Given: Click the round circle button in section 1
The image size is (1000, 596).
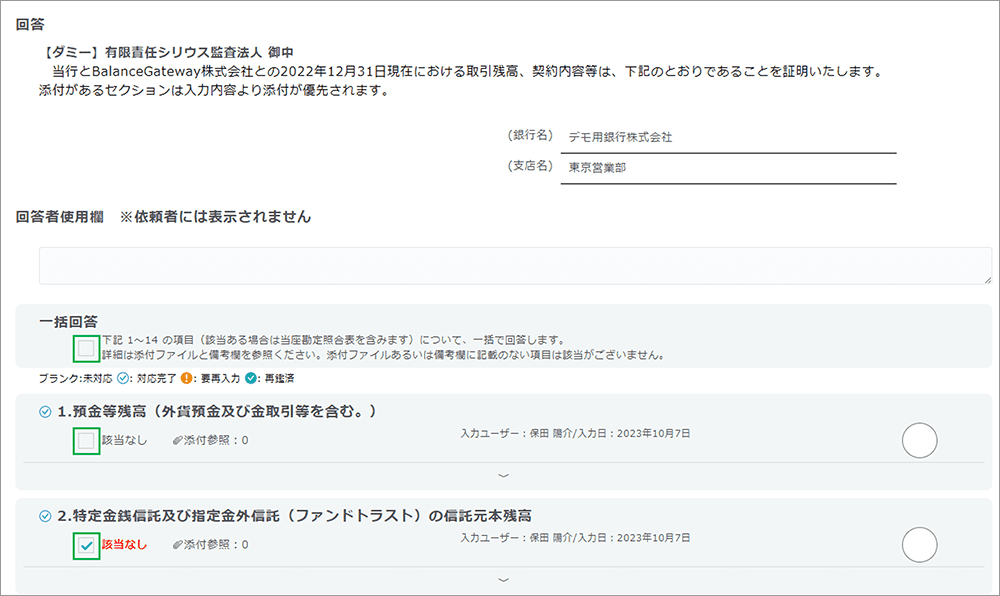Looking at the screenshot, I should coord(919,440).
